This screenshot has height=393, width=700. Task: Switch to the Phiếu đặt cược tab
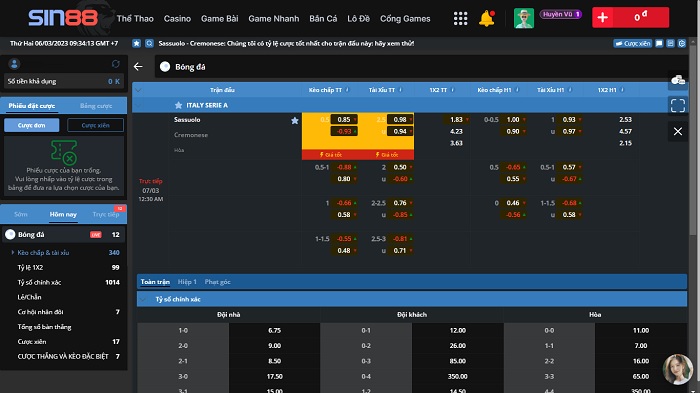click(32, 106)
